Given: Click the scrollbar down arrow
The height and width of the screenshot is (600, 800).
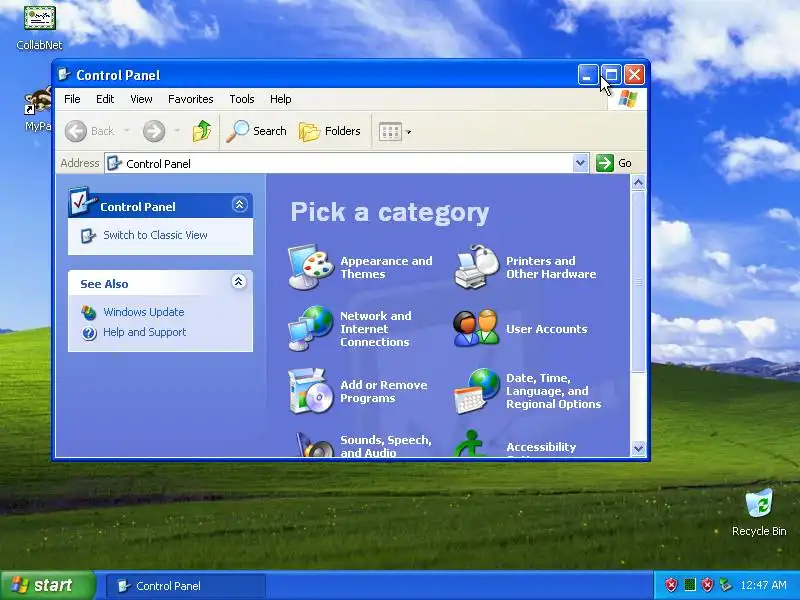Looking at the screenshot, I should tap(638, 448).
